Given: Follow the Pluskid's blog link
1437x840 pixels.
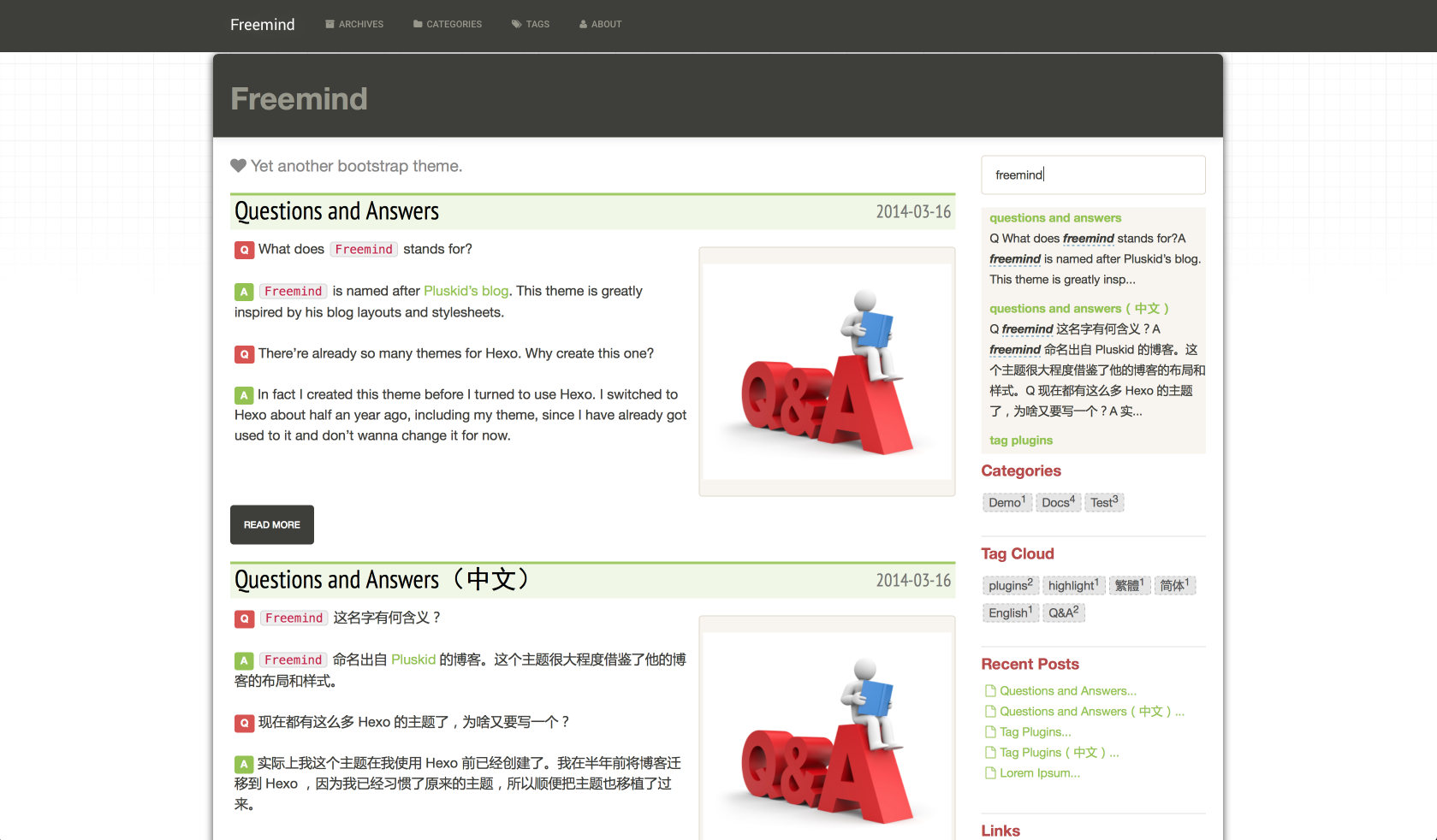Looking at the screenshot, I should coord(466,291).
